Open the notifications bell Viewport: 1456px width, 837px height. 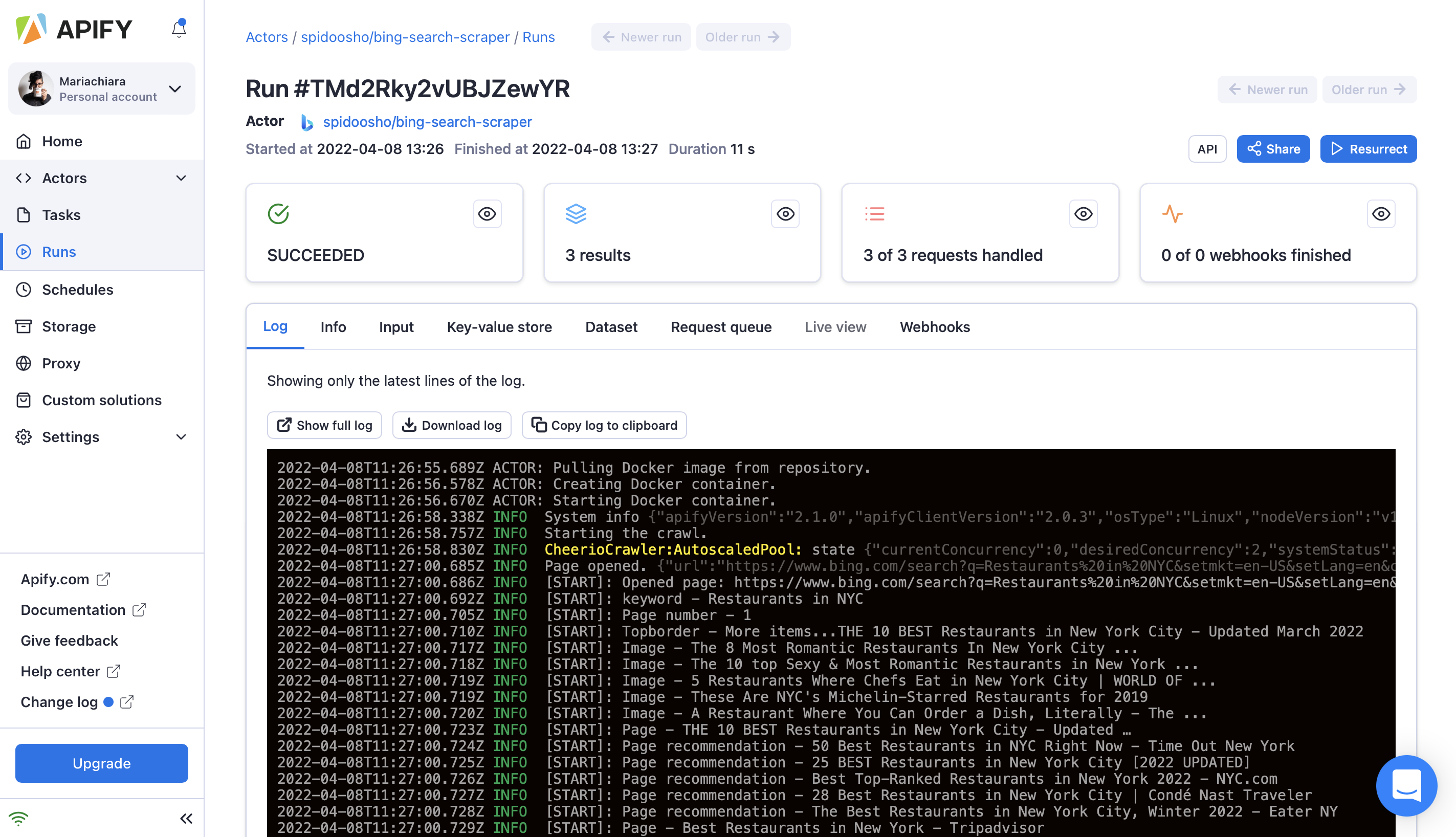[179, 29]
